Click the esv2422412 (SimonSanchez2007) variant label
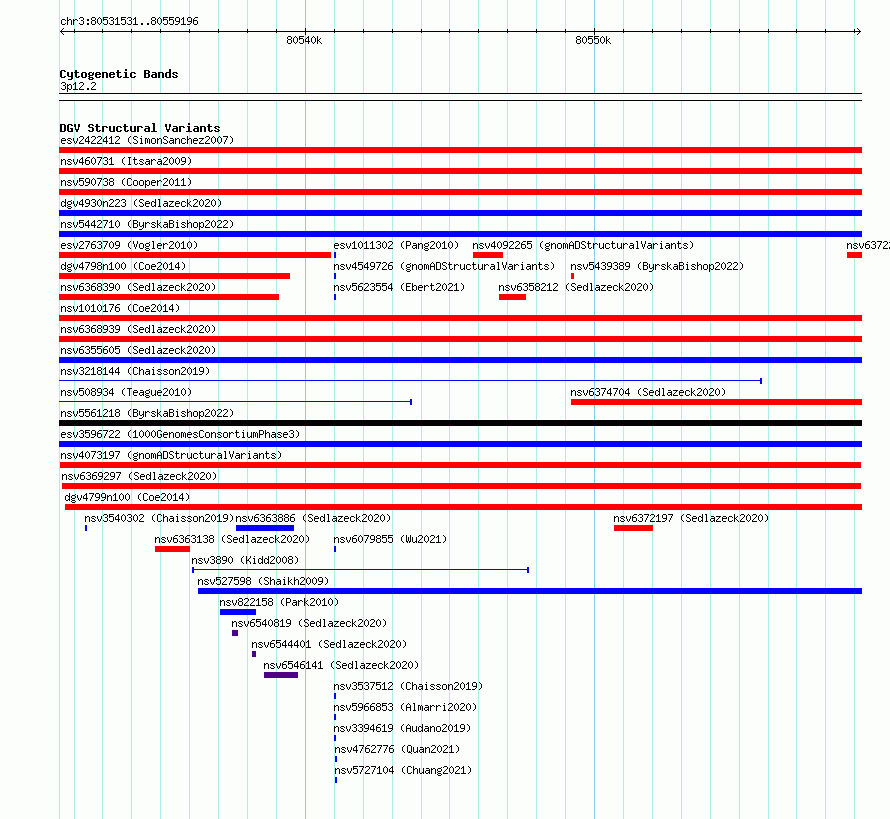890x819 pixels. coord(147,140)
